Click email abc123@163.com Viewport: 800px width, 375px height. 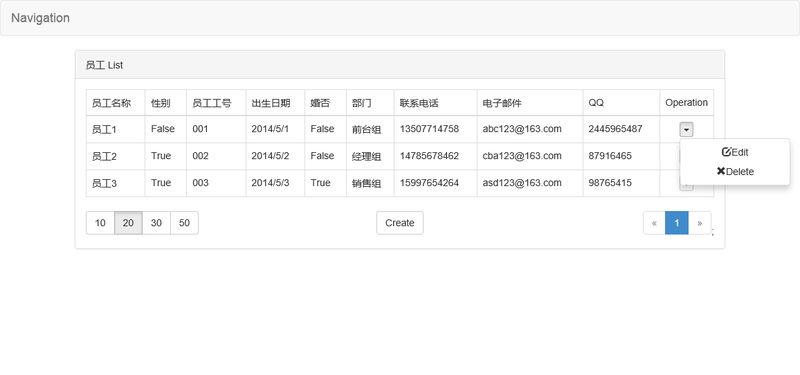tap(522, 129)
